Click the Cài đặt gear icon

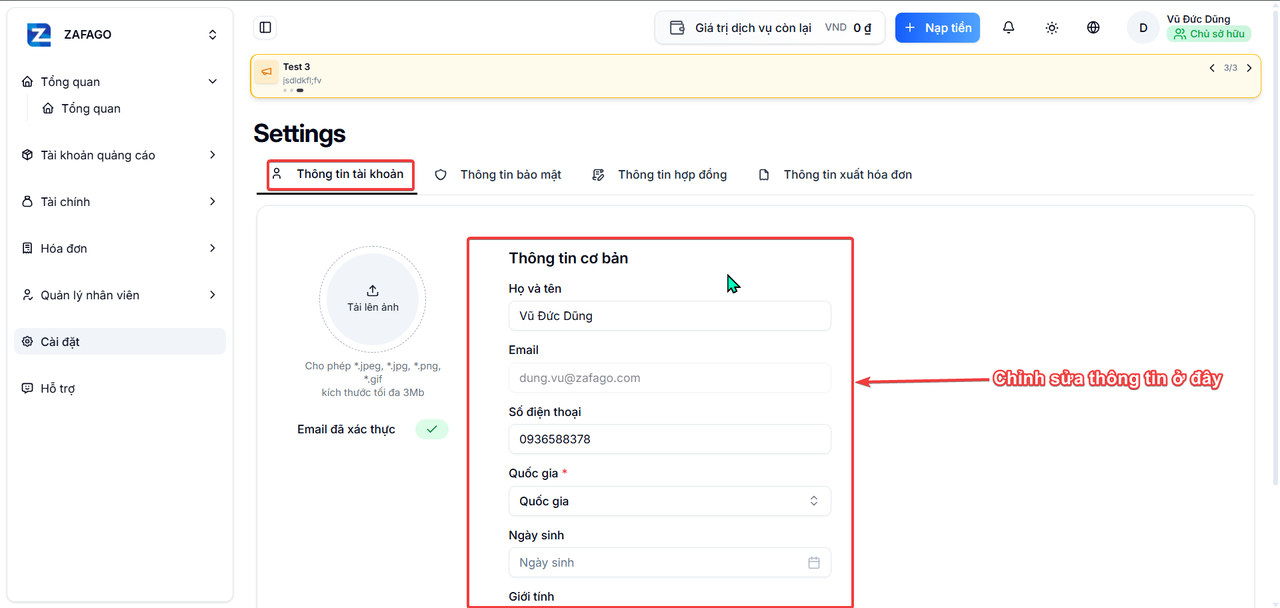pyautogui.click(x=28, y=342)
